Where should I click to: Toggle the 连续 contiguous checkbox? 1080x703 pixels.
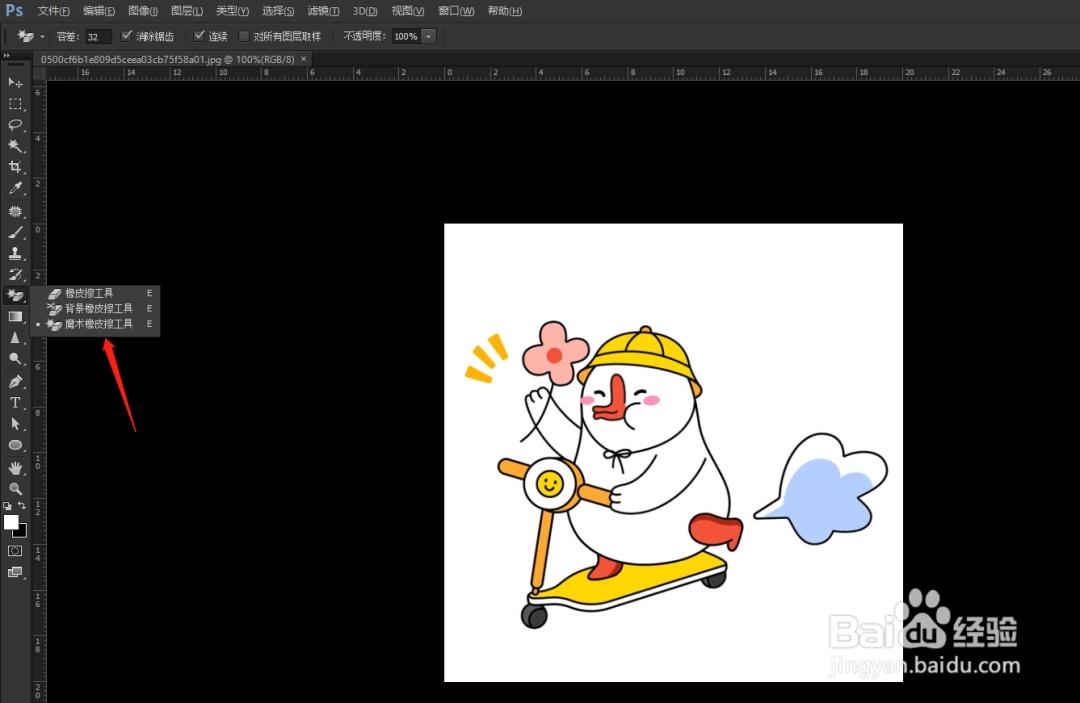pos(199,36)
